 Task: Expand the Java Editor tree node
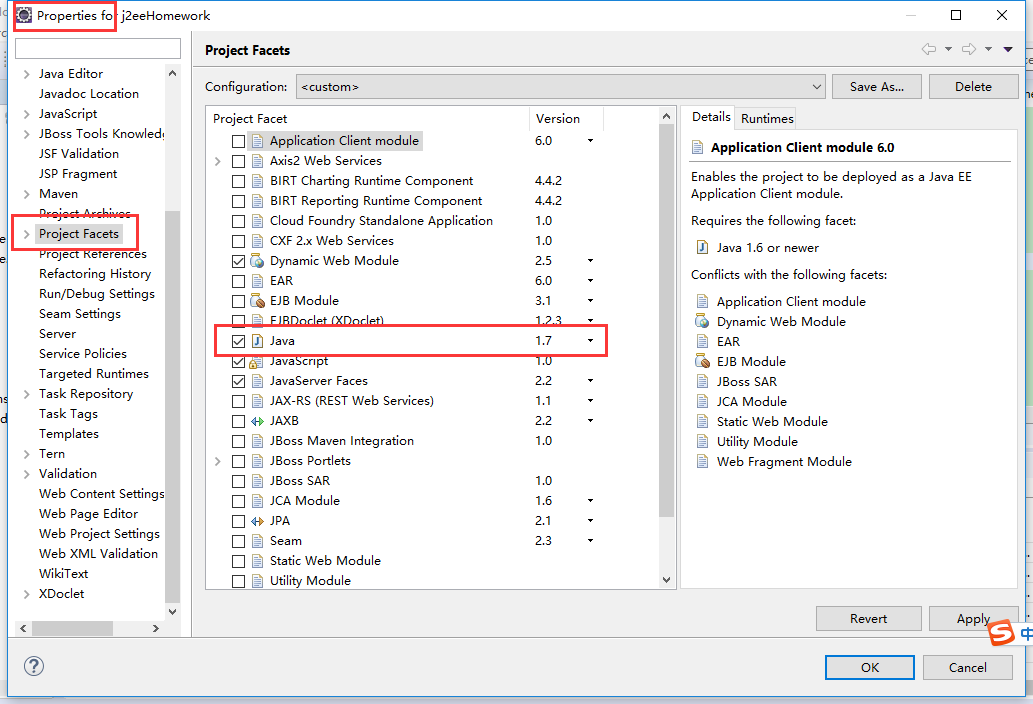point(26,74)
